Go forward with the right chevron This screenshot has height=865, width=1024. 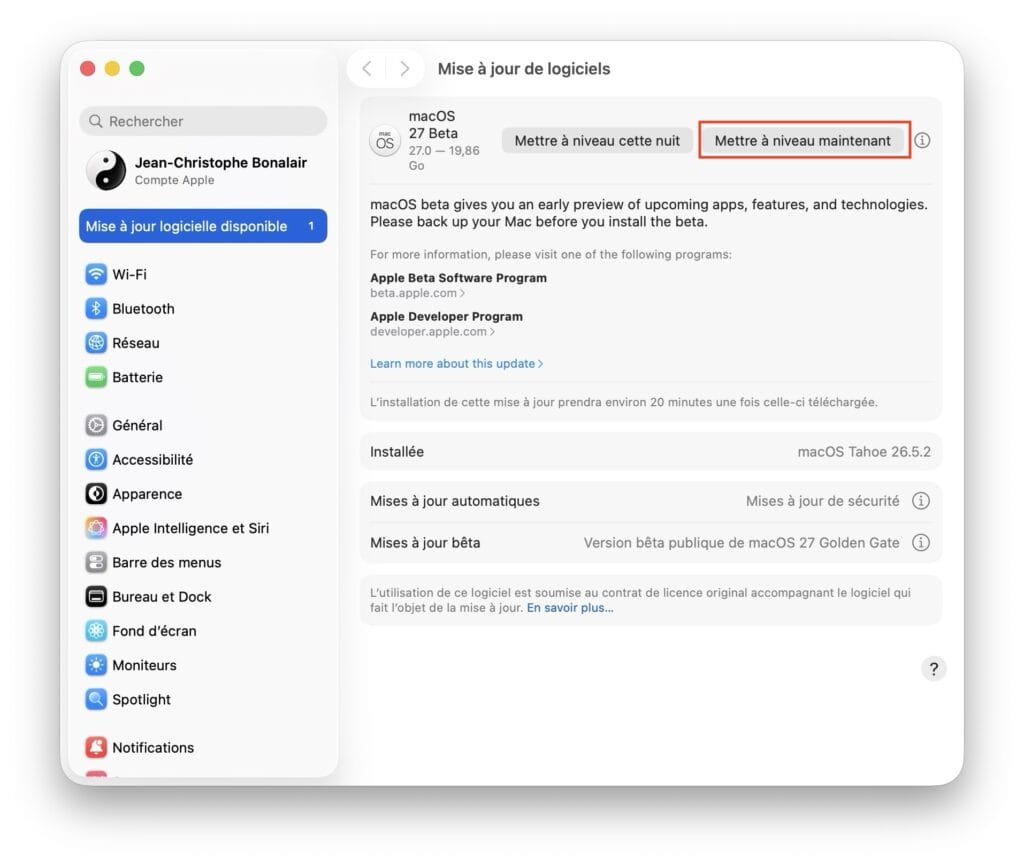pyautogui.click(x=404, y=69)
